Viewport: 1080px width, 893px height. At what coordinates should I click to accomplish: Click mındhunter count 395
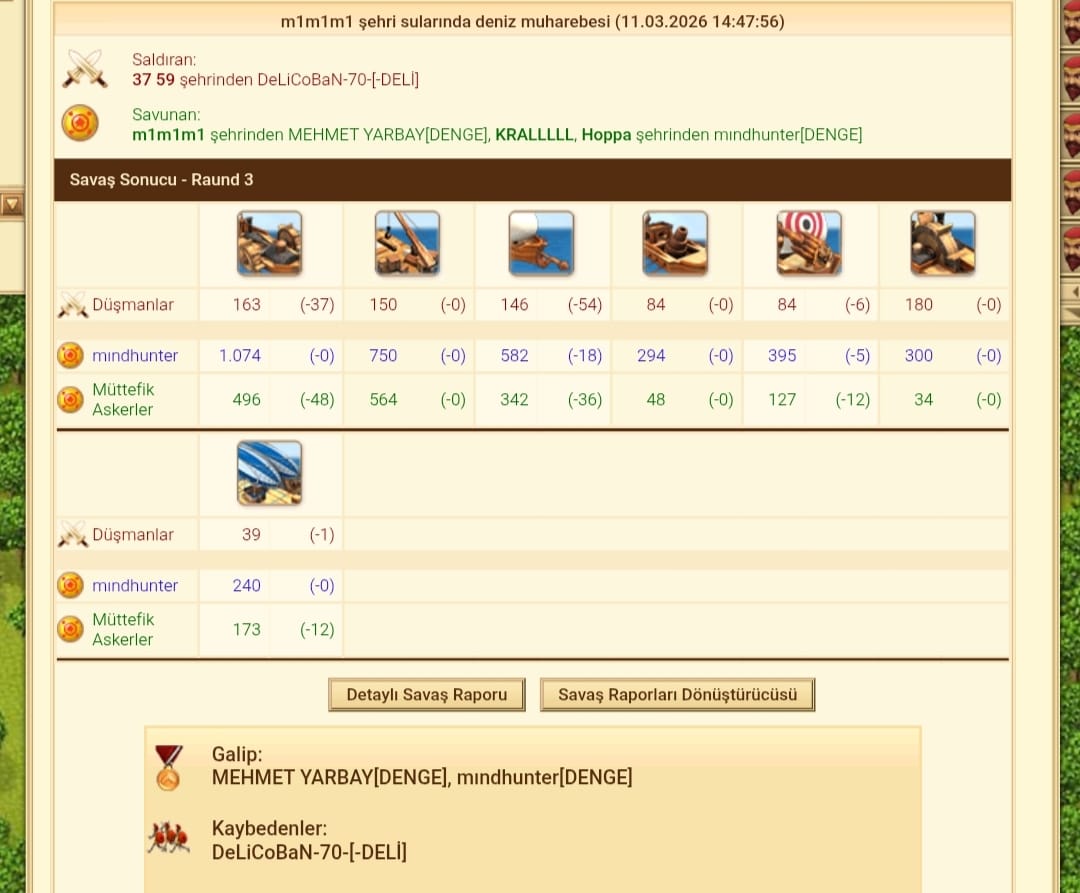782,356
